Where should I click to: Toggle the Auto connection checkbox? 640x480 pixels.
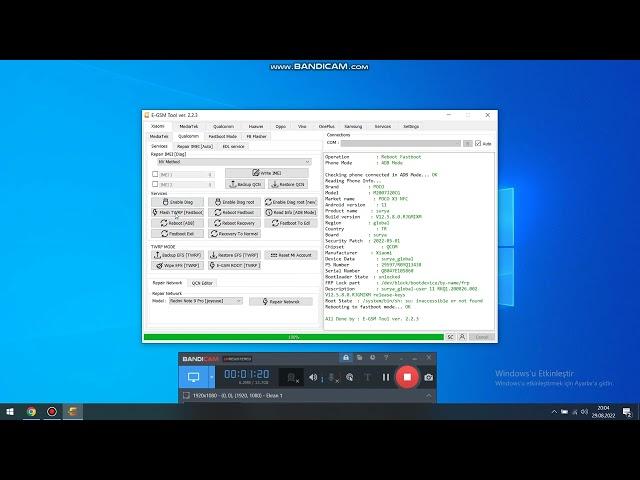tap(478, 144)
